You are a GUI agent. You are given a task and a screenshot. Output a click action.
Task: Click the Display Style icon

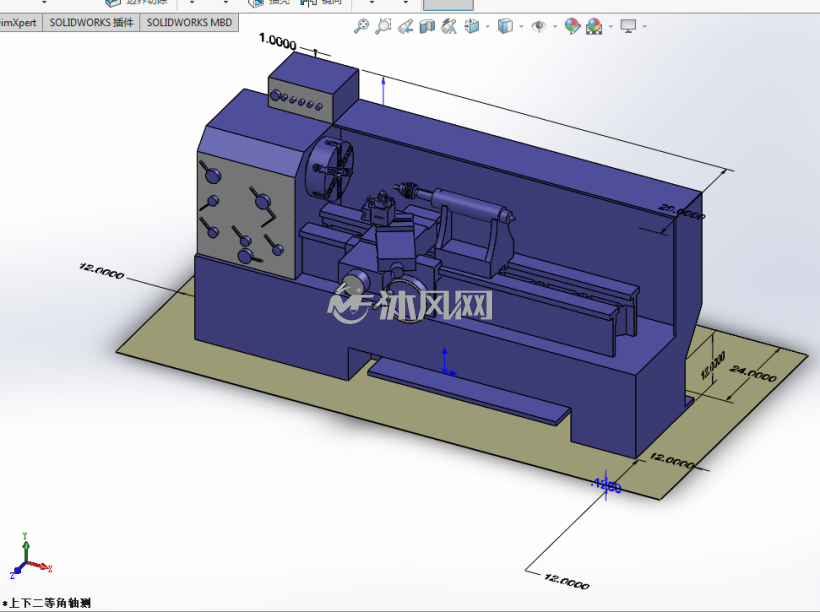point(505,26)
